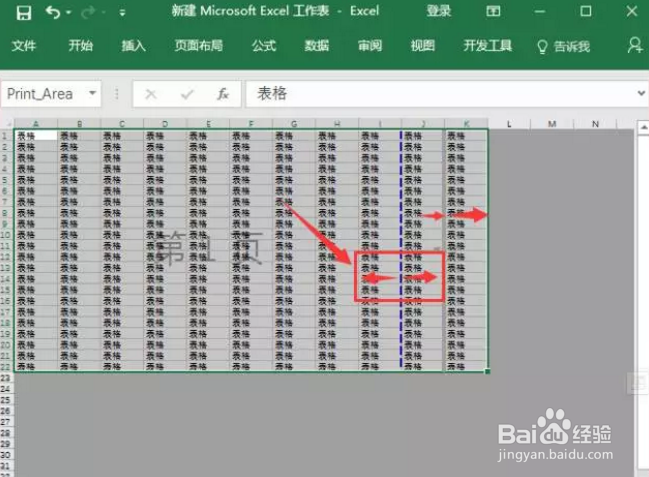Expand the formula bar chevron

click(641, 93)
